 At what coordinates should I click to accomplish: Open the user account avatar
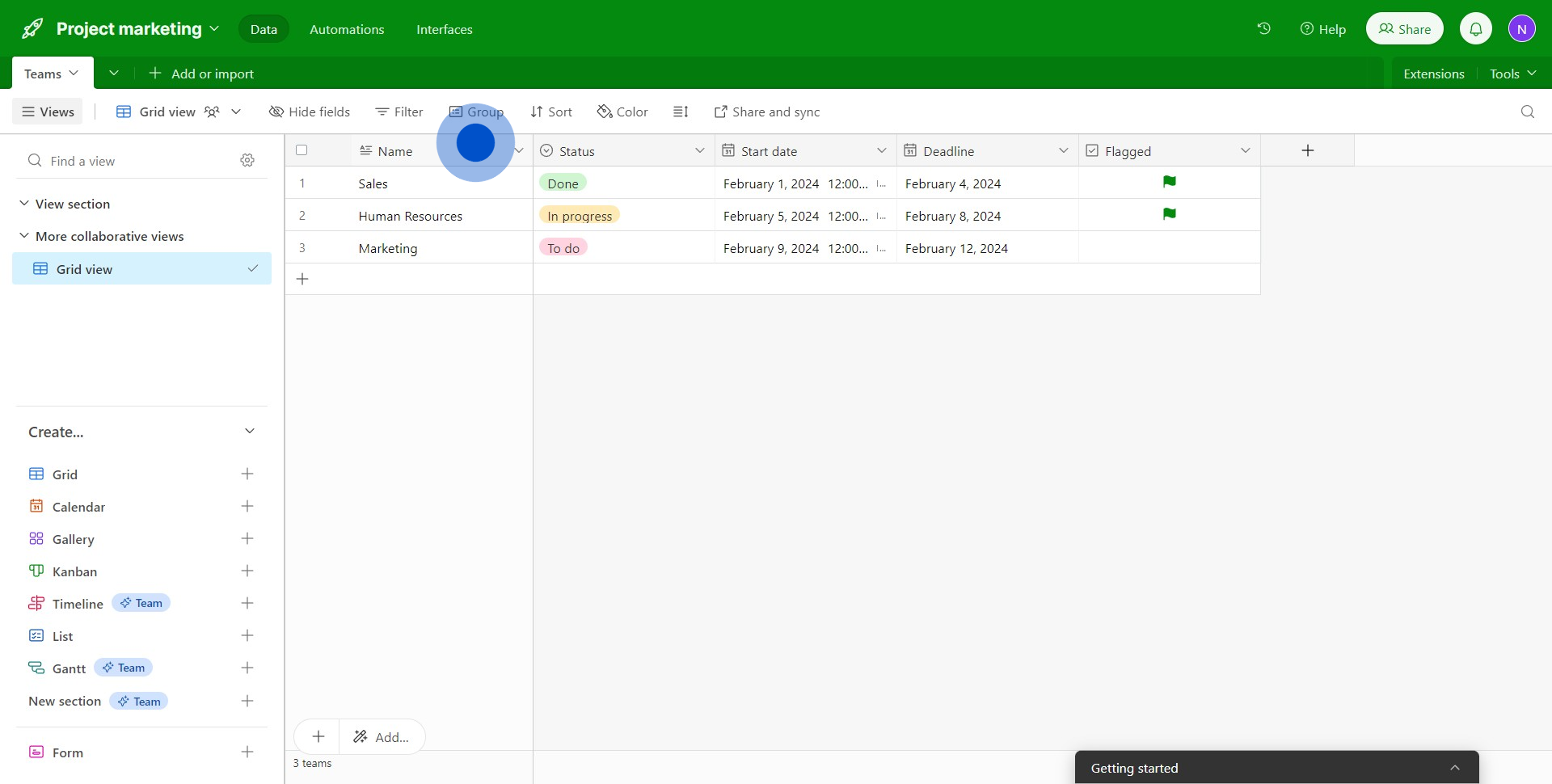coord(1521,29)
